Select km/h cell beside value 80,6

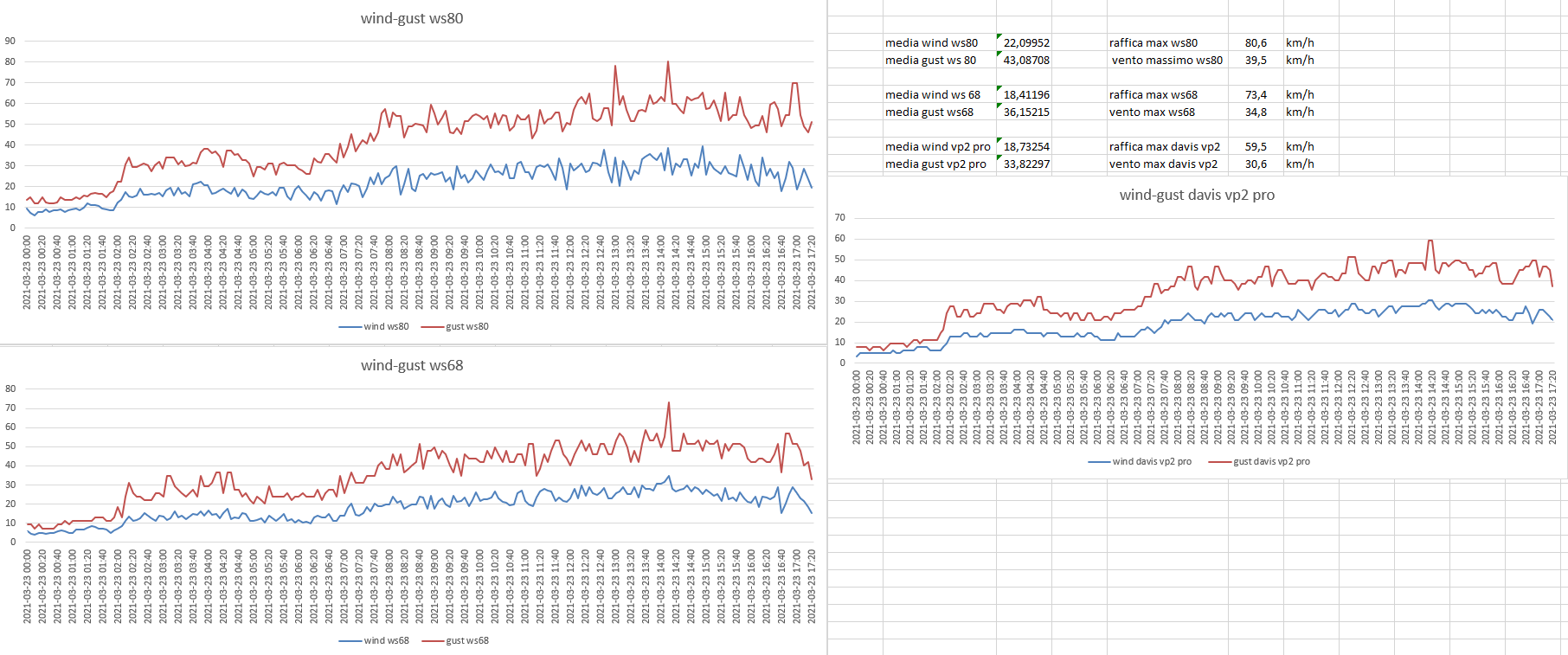pos(1310,42)
